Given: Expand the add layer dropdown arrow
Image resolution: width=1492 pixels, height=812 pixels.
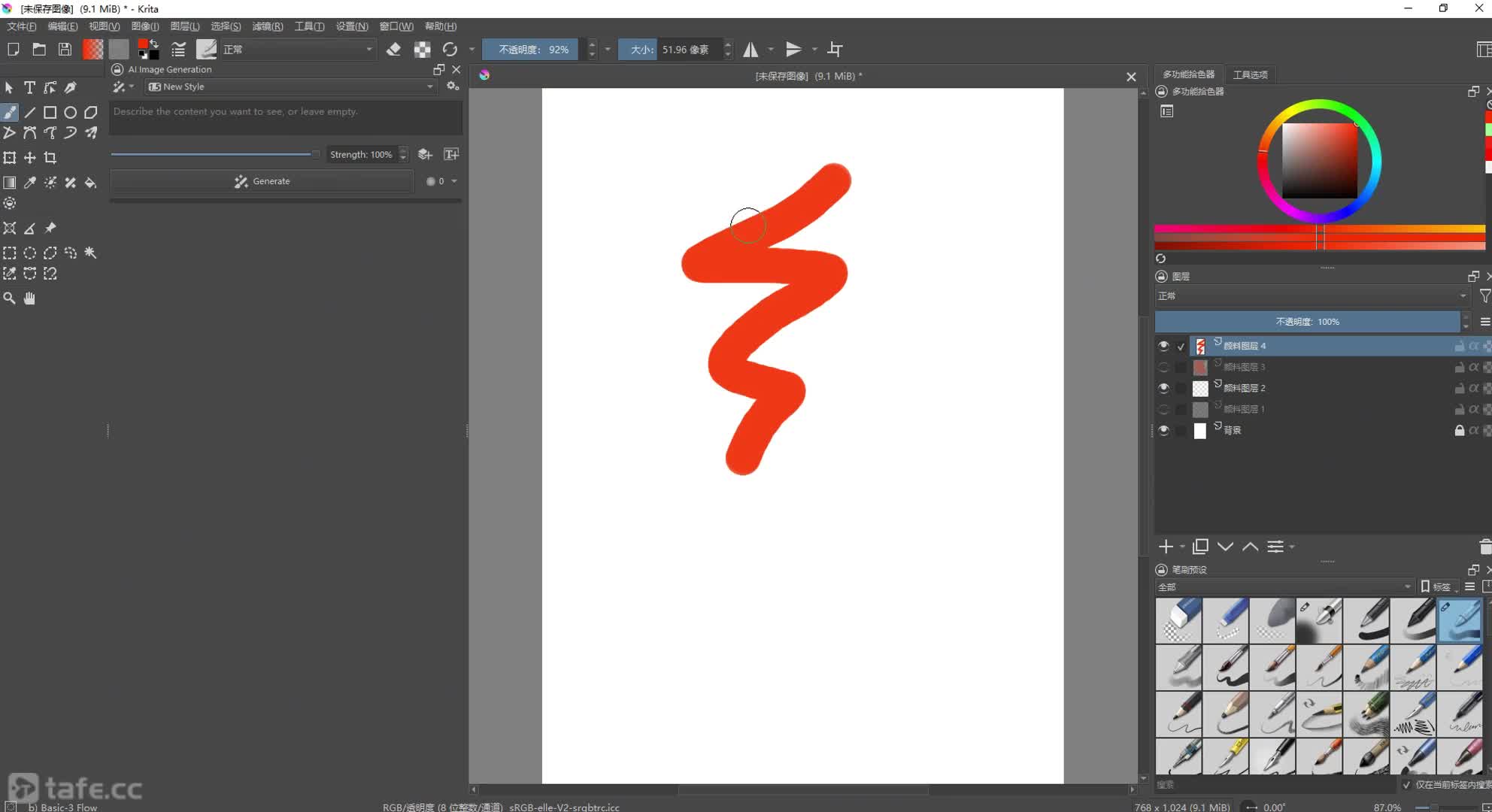Looking at the screenshot, I should pyautogui.click(x=1182, y=547).
